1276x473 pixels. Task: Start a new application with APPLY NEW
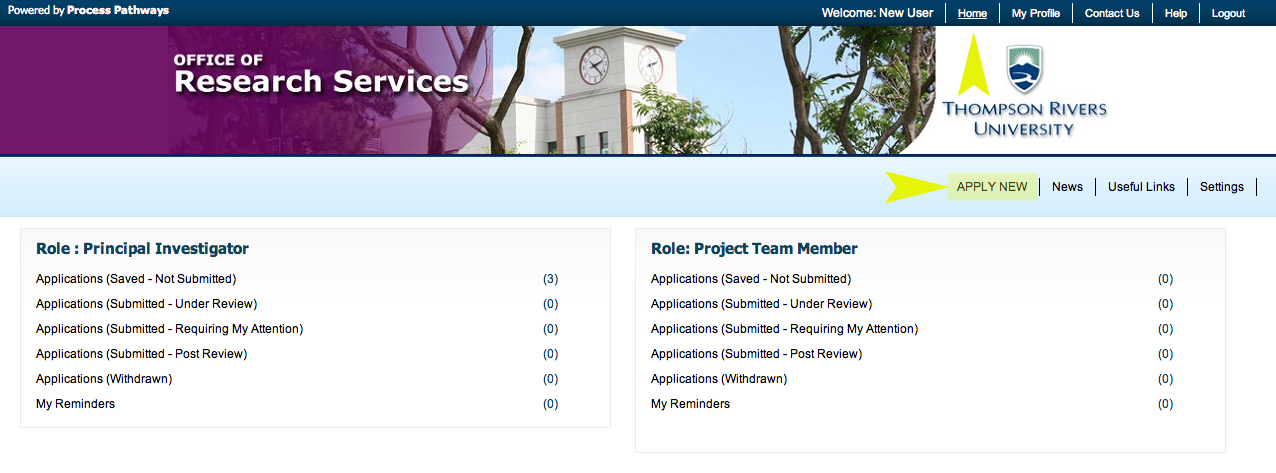991,187
